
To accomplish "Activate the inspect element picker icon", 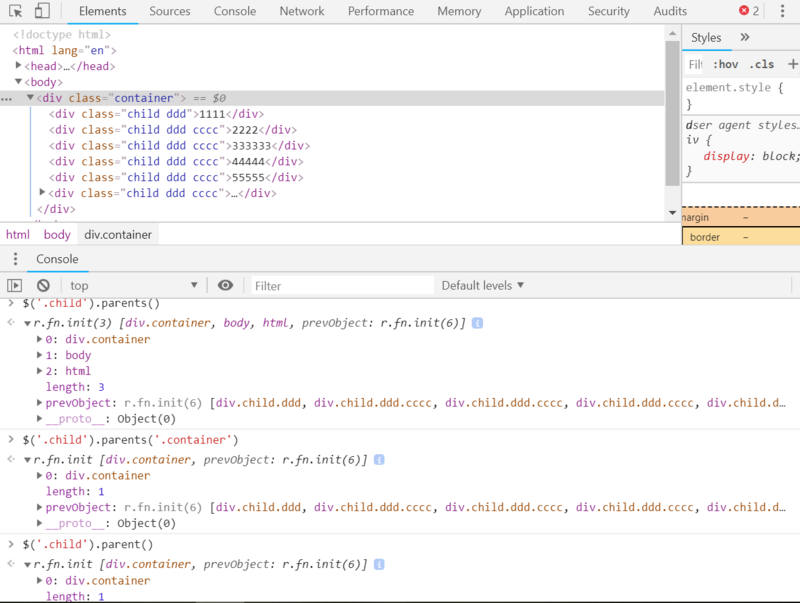I will pyautogui.click(x=16, y=11).
